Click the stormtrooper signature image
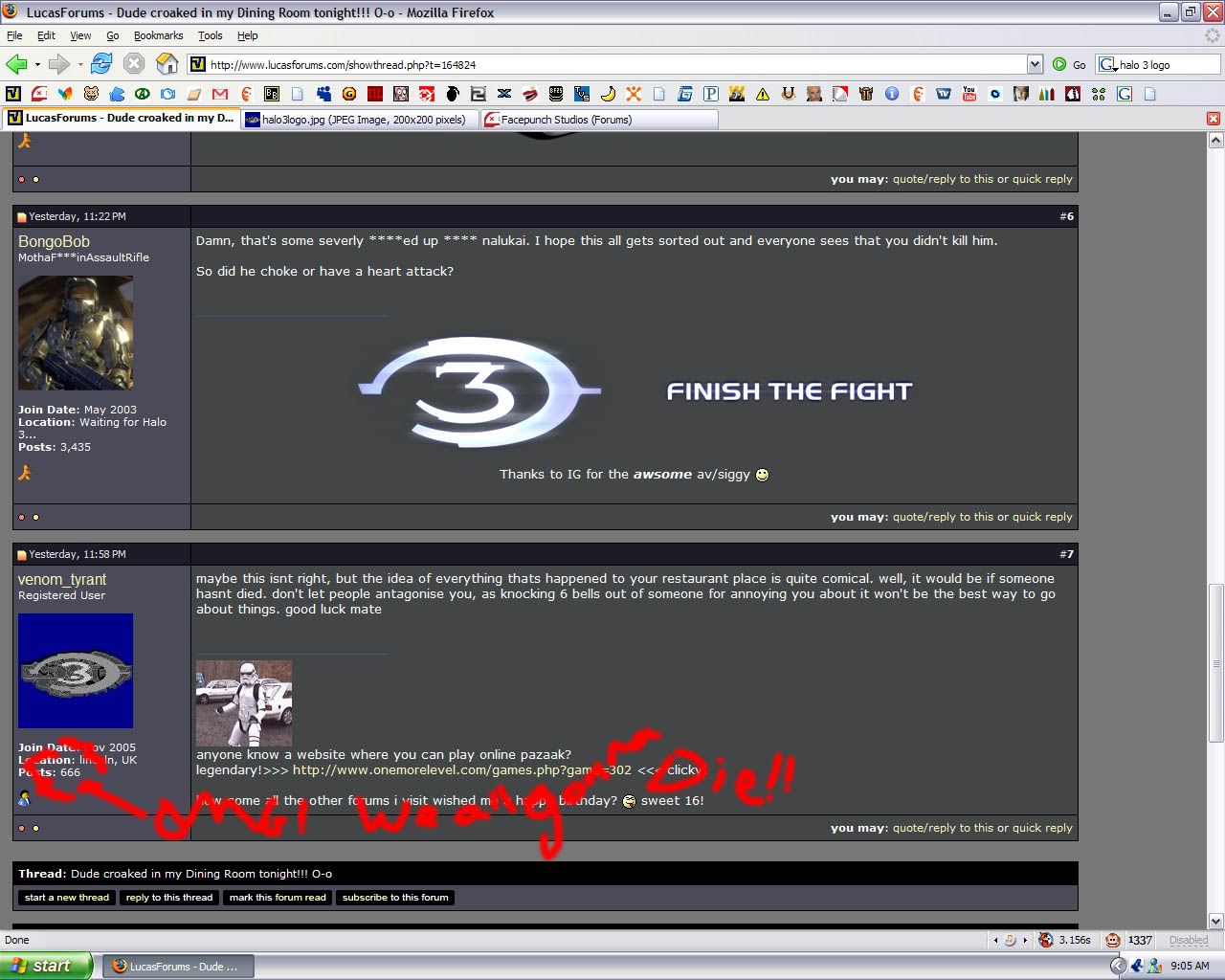The width and height of the screenshot is (1225, 980). coord(244,703)
